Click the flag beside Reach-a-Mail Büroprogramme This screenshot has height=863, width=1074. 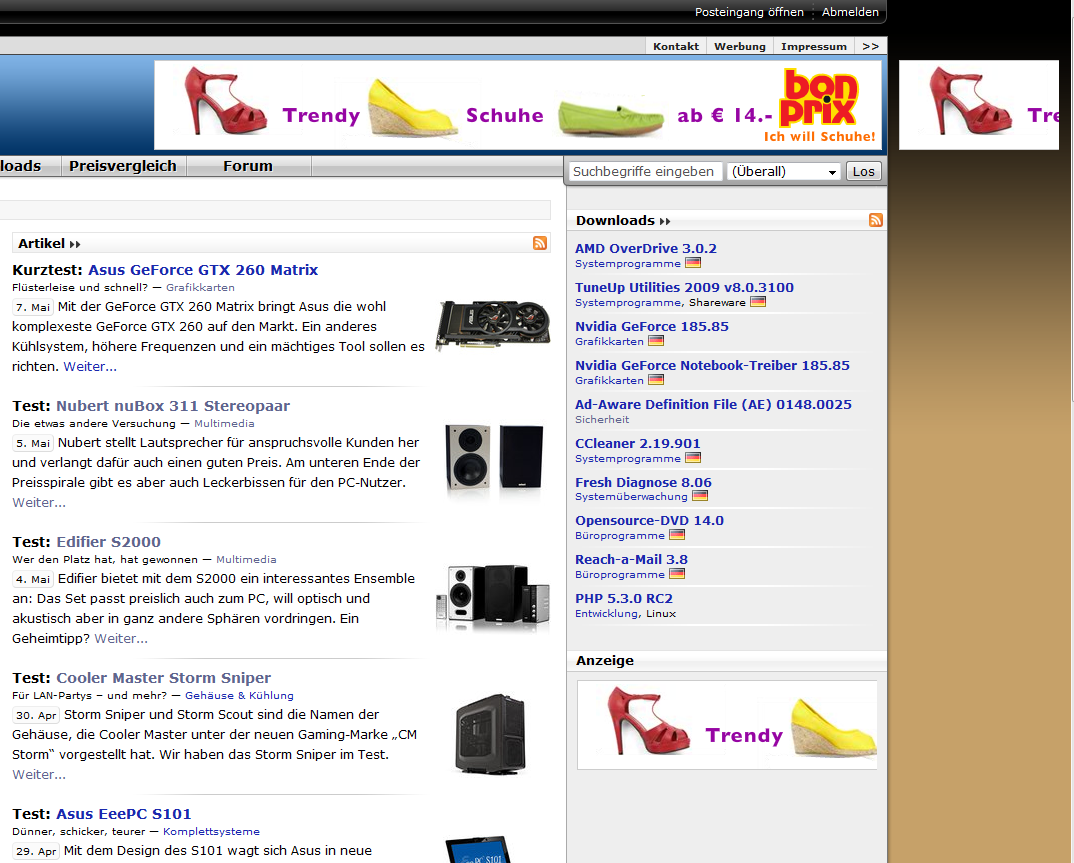[x=677, y=575]
